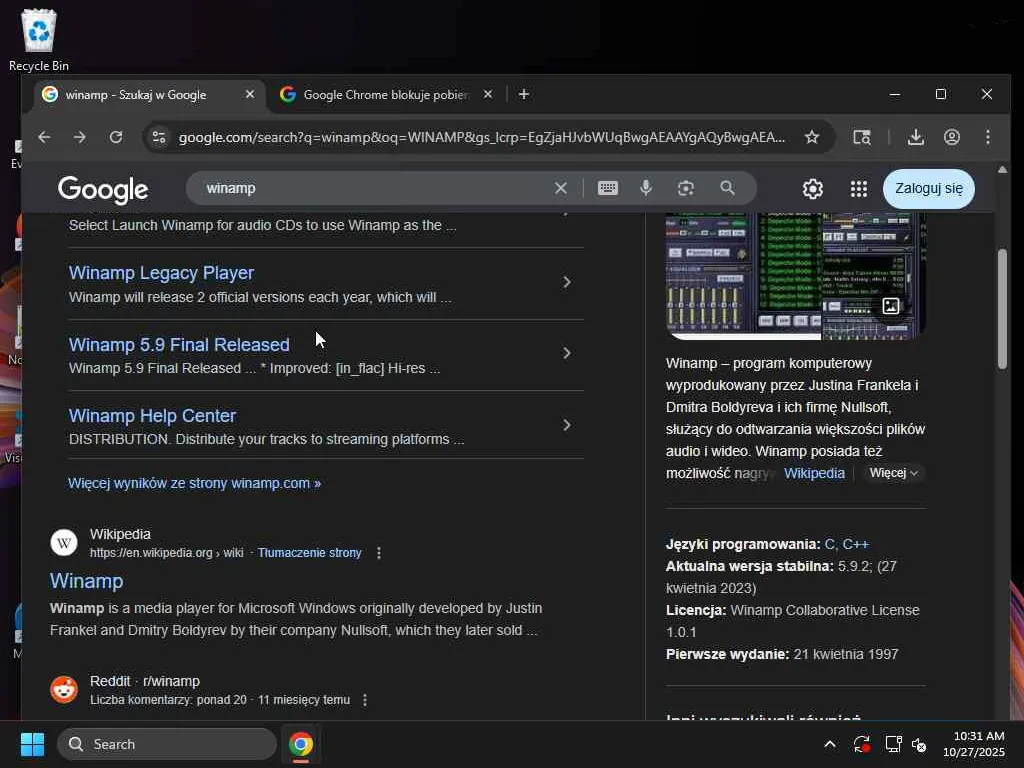Go forward with the forward arrow

(80, 137)
